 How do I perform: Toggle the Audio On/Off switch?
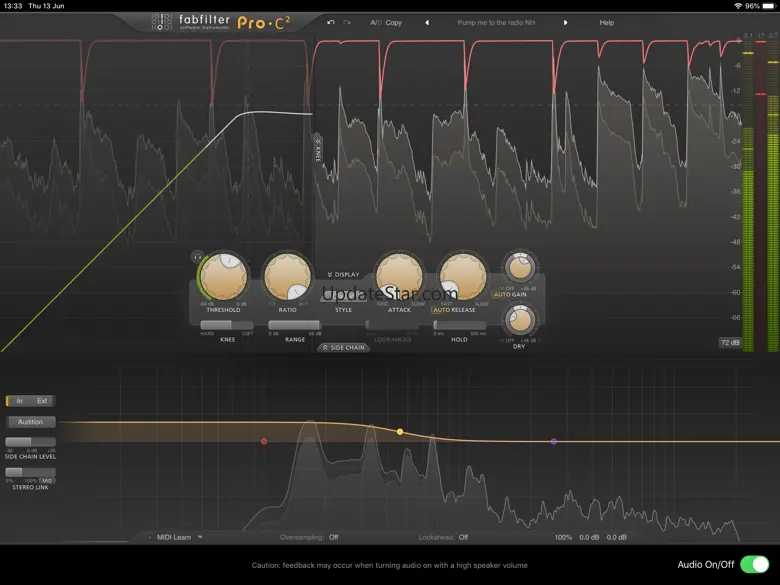(x=754, y=565)
